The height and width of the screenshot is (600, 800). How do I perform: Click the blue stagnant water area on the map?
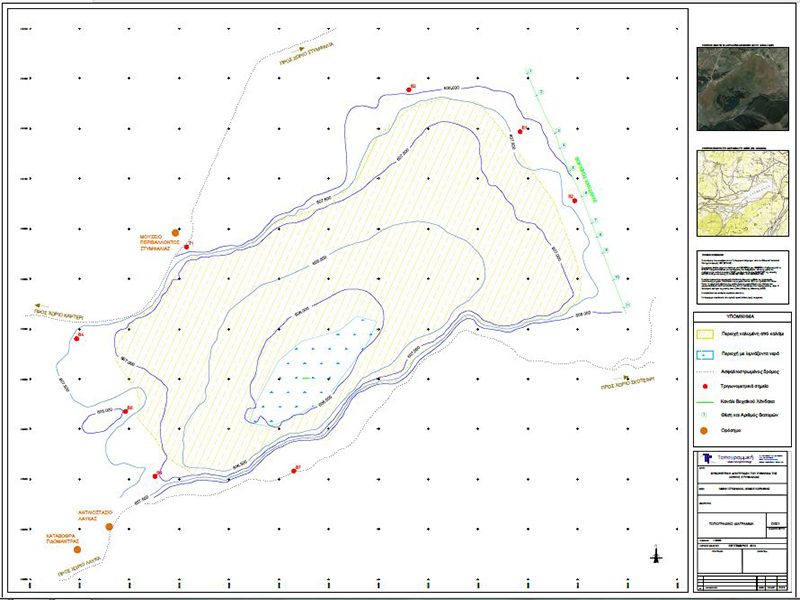pyautogui.click(x=315, y=372)
